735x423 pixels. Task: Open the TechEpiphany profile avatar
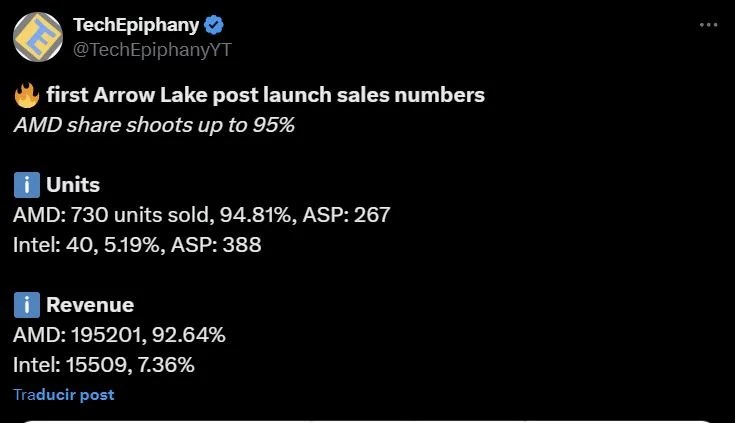pyautogui.click(x=38, y=37)
